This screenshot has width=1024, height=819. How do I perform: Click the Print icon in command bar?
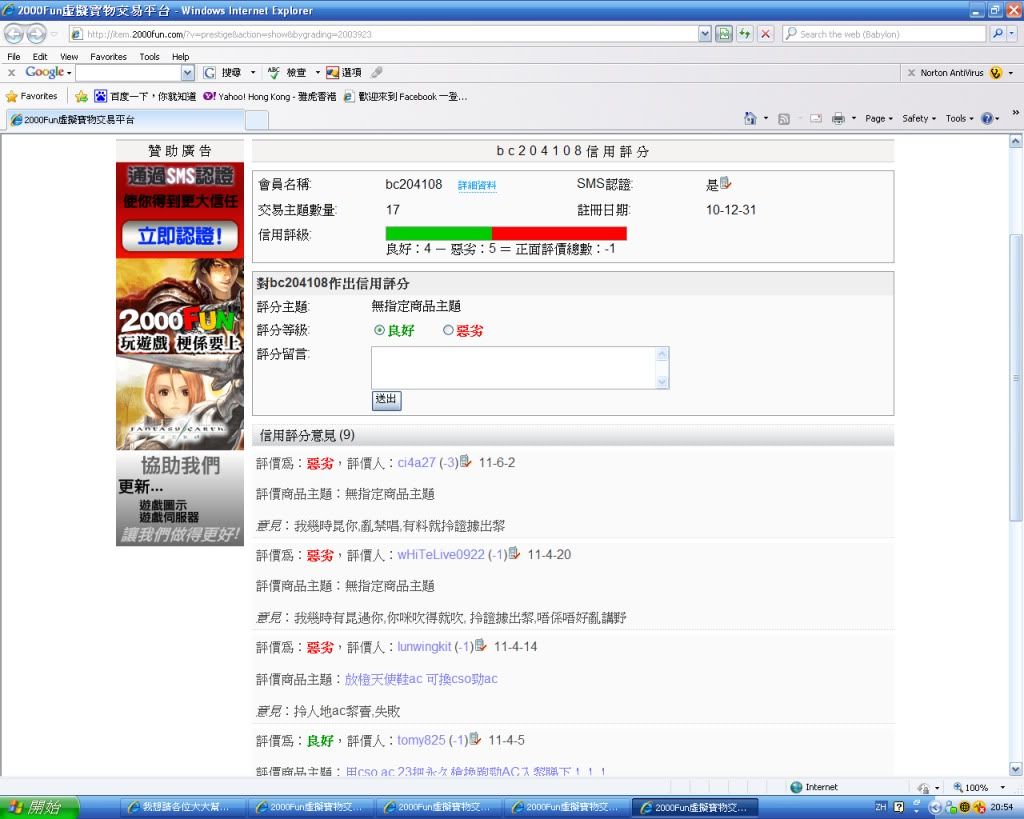pos(838,118)
